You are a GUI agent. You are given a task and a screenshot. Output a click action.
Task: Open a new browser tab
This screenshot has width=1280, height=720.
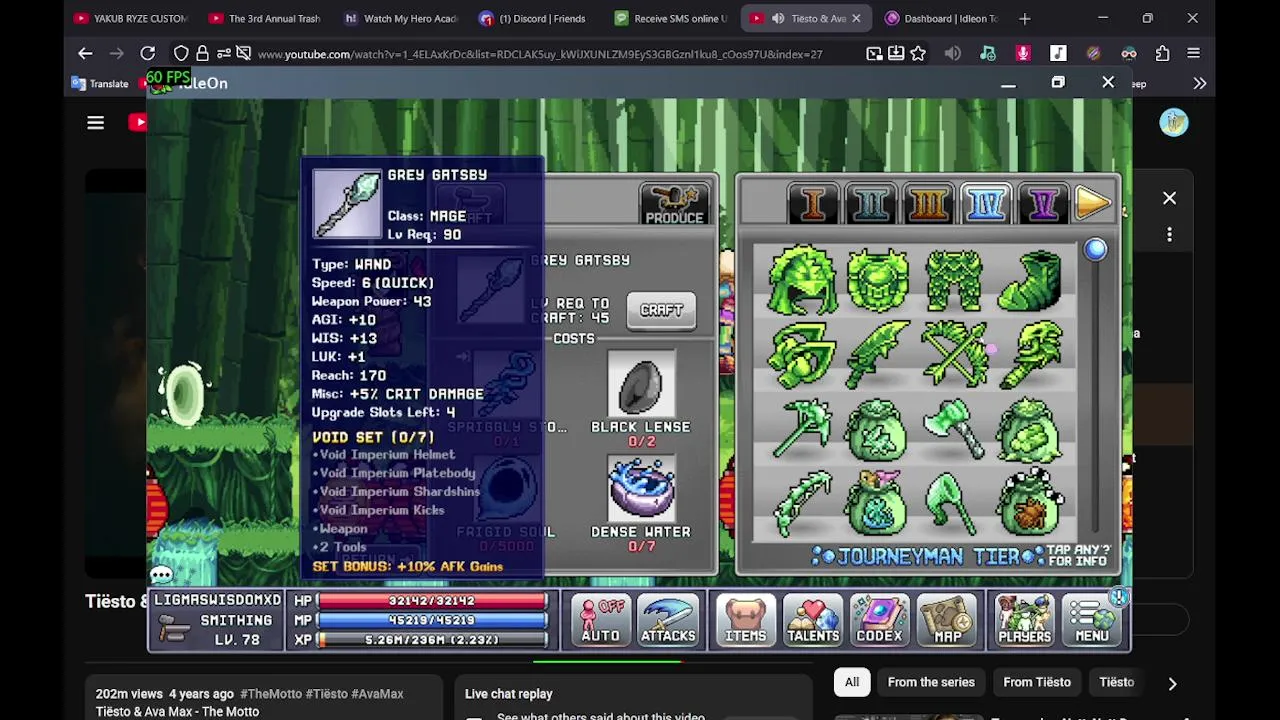point(1024,18)
